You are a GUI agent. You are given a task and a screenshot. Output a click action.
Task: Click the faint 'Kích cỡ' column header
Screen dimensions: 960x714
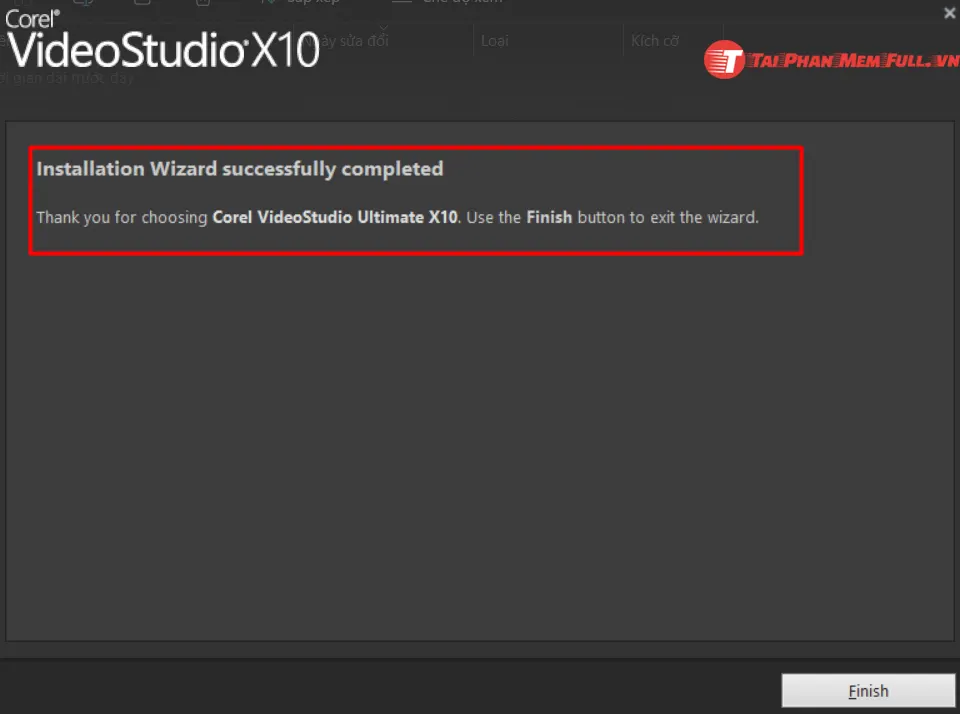tap(655, 41)
